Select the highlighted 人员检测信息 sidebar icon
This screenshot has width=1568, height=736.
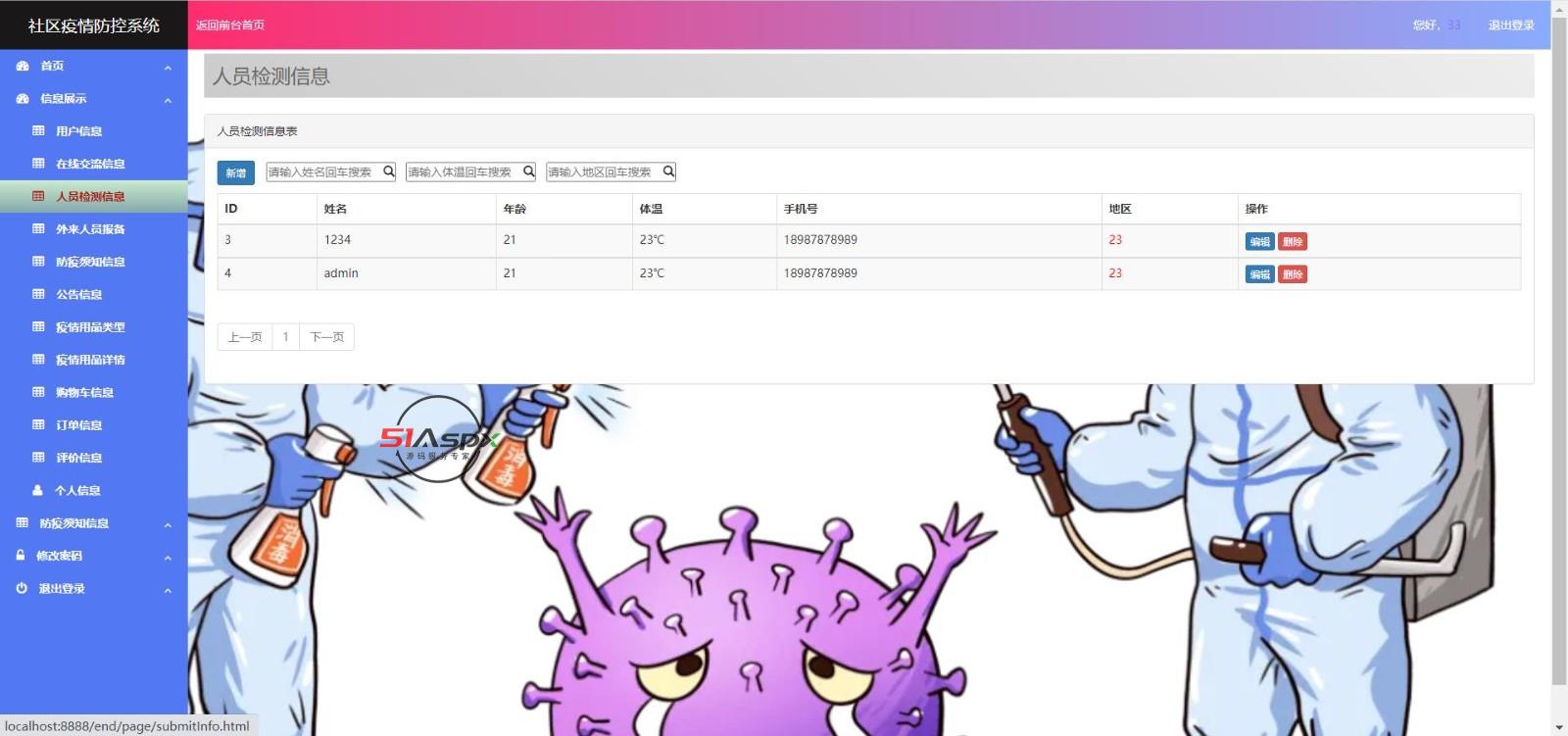pos(38,196)
